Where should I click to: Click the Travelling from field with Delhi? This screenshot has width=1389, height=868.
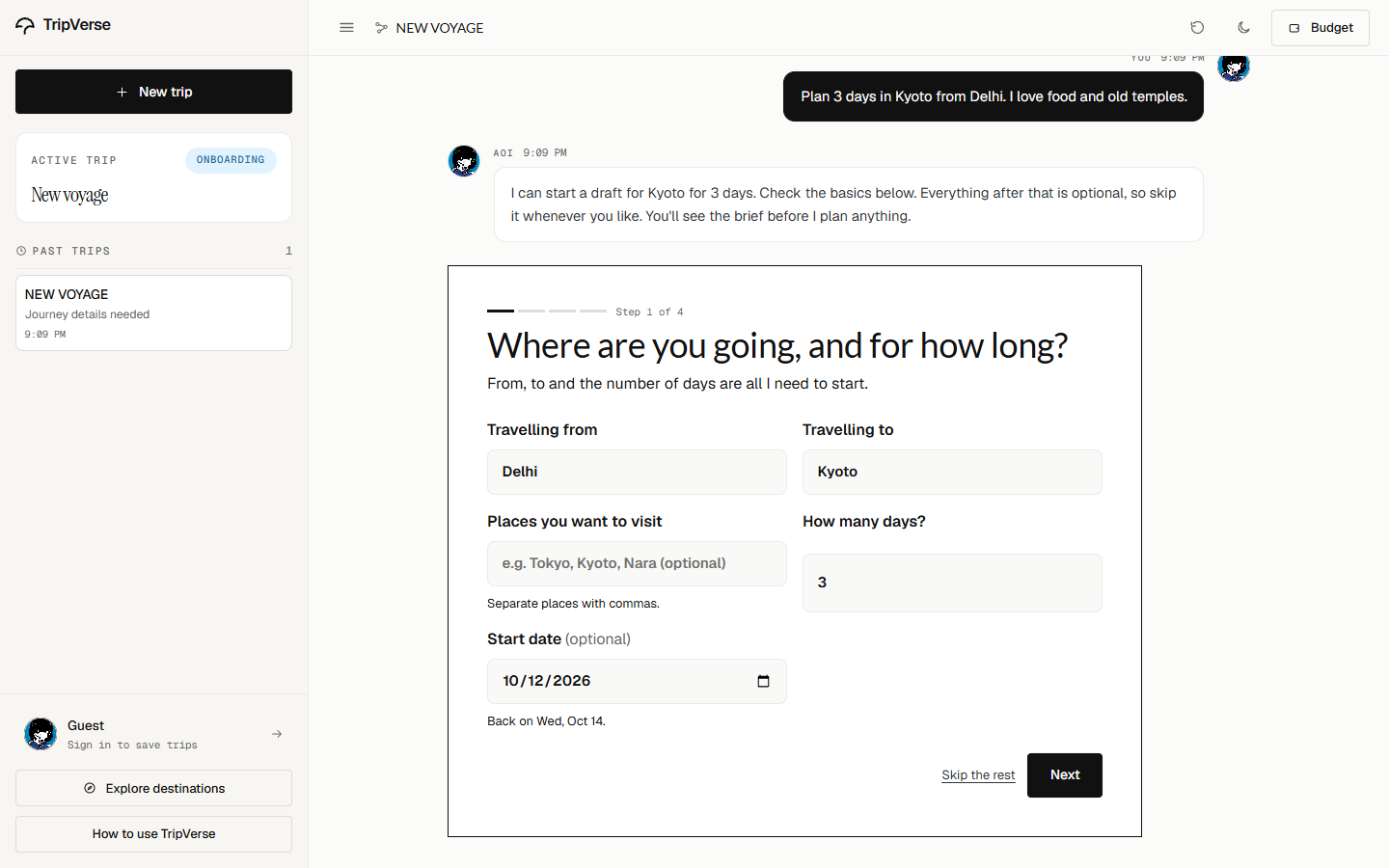637,472
